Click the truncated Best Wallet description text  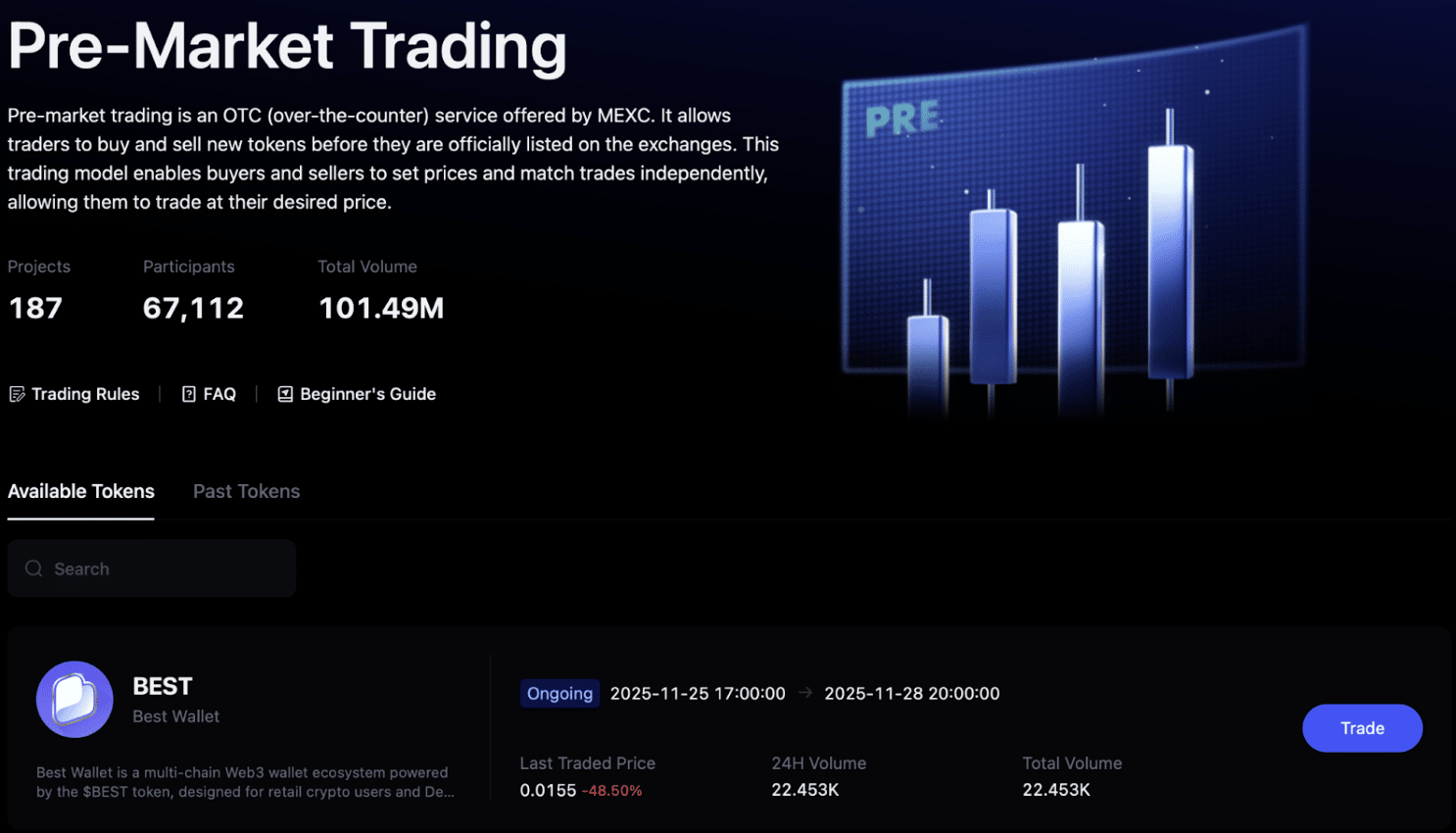point(245,782)
